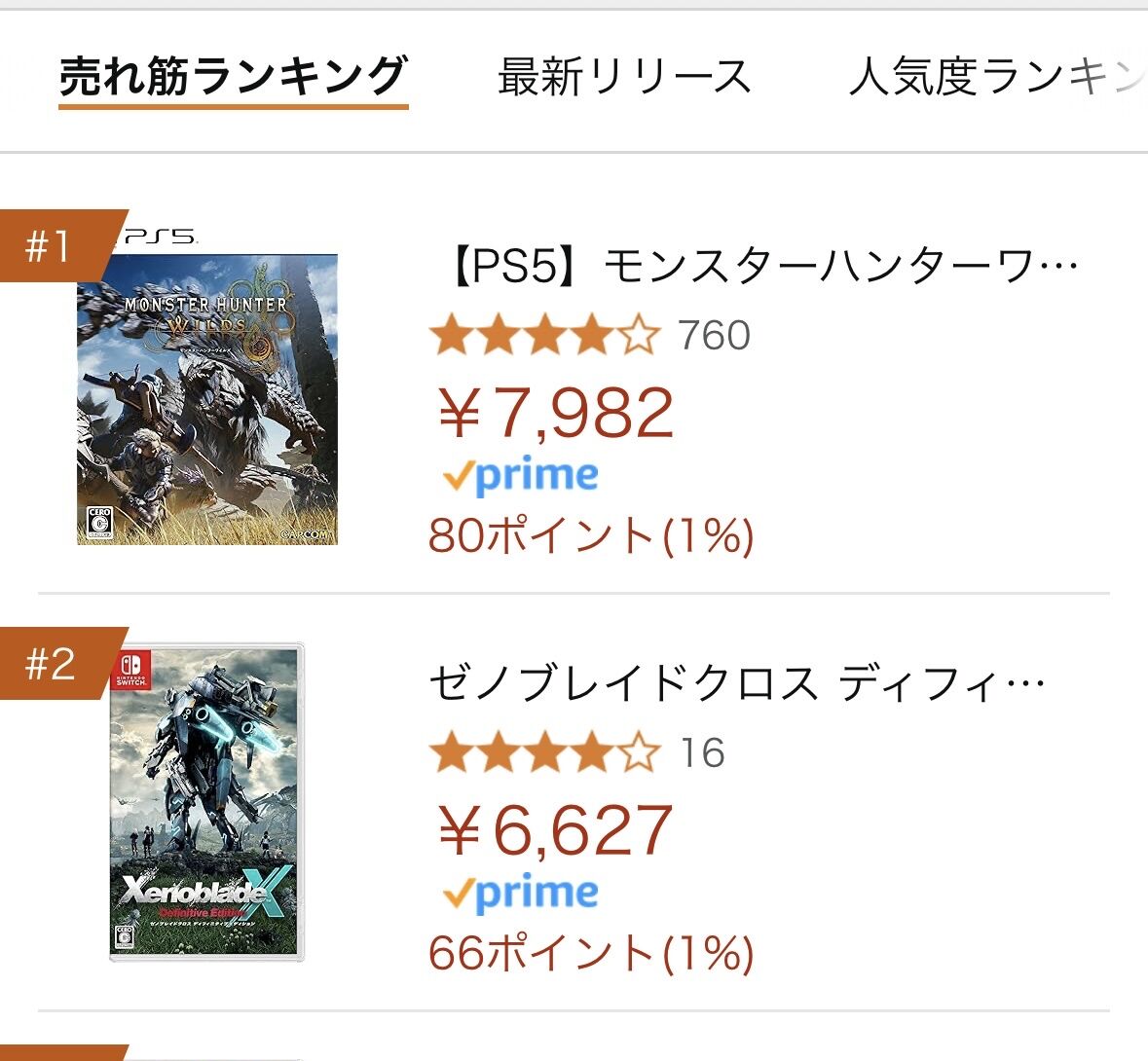The height and width of the screenshot is (1061, 1148).
Task: Open the 売れ筋ランキング tab
Action: click(233, 78)
